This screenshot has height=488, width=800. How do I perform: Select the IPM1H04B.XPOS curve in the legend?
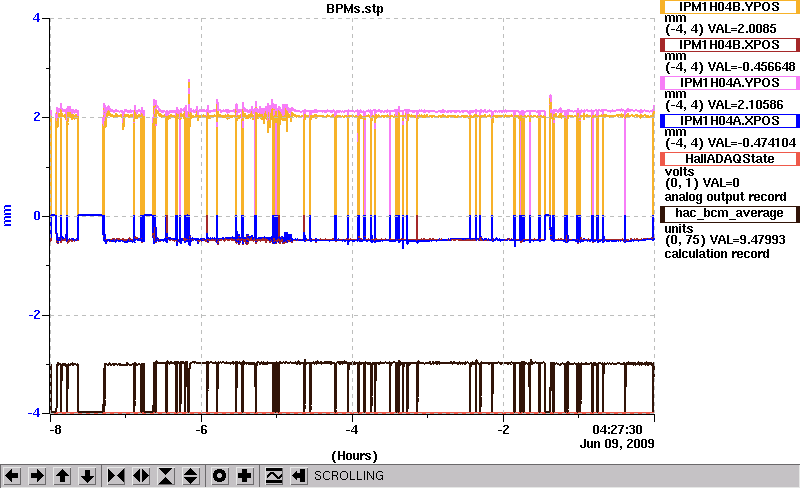click(730, 45)
